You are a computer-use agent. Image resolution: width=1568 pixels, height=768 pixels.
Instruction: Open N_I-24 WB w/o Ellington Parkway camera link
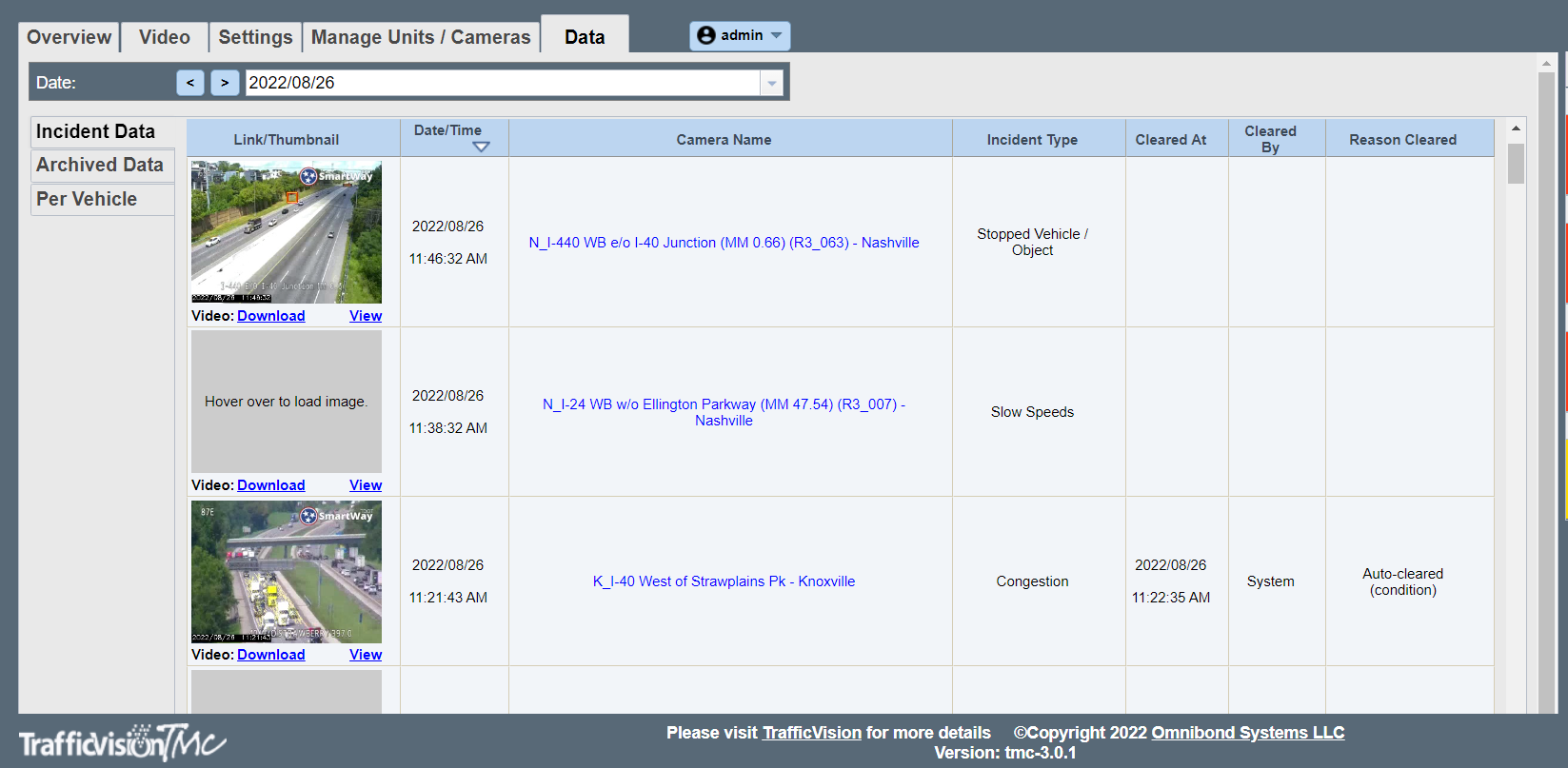tap(724, 412)
